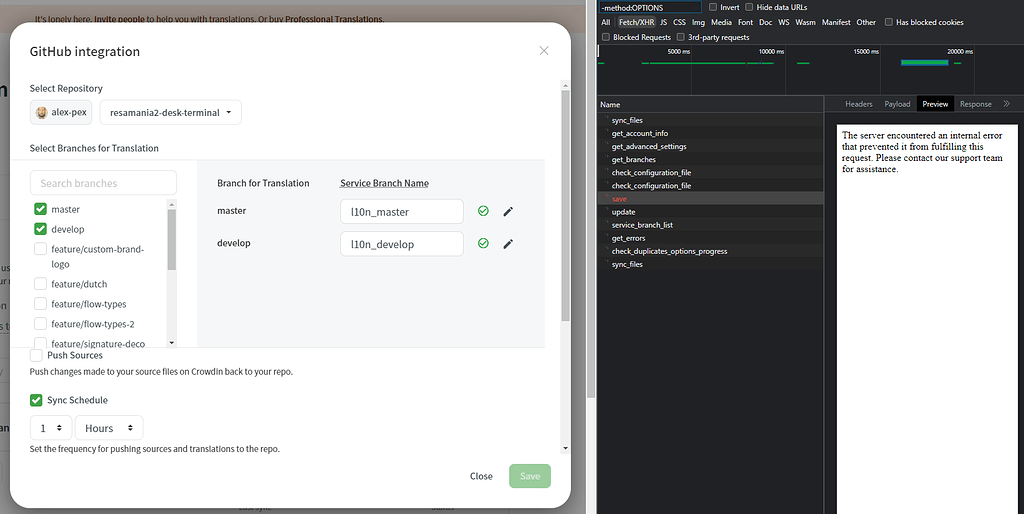1024x514 pixels.
Task: Click the Close button in dialog
Action: pos(481,476)
